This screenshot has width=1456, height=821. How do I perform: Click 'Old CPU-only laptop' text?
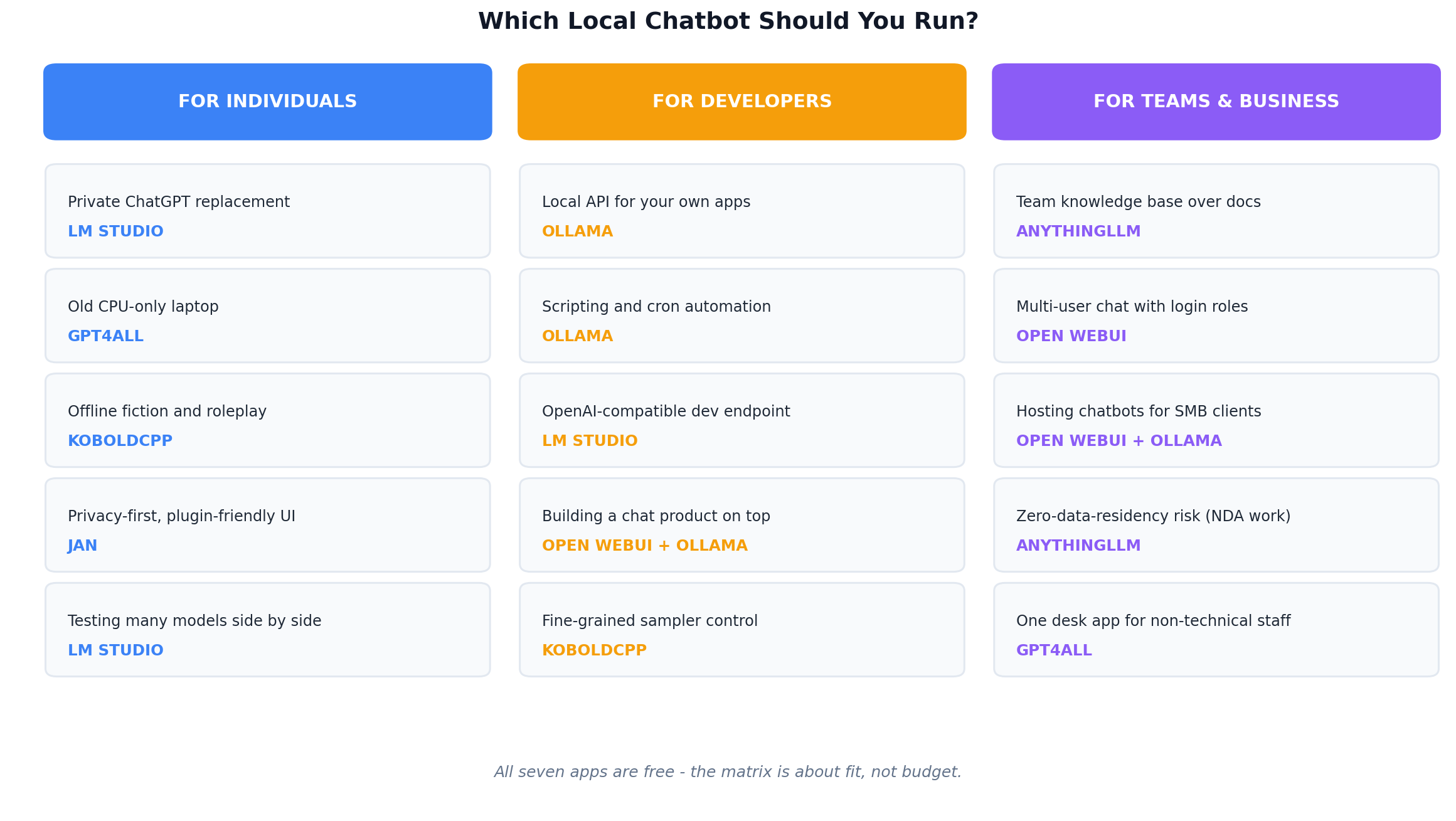pos(143,307)
